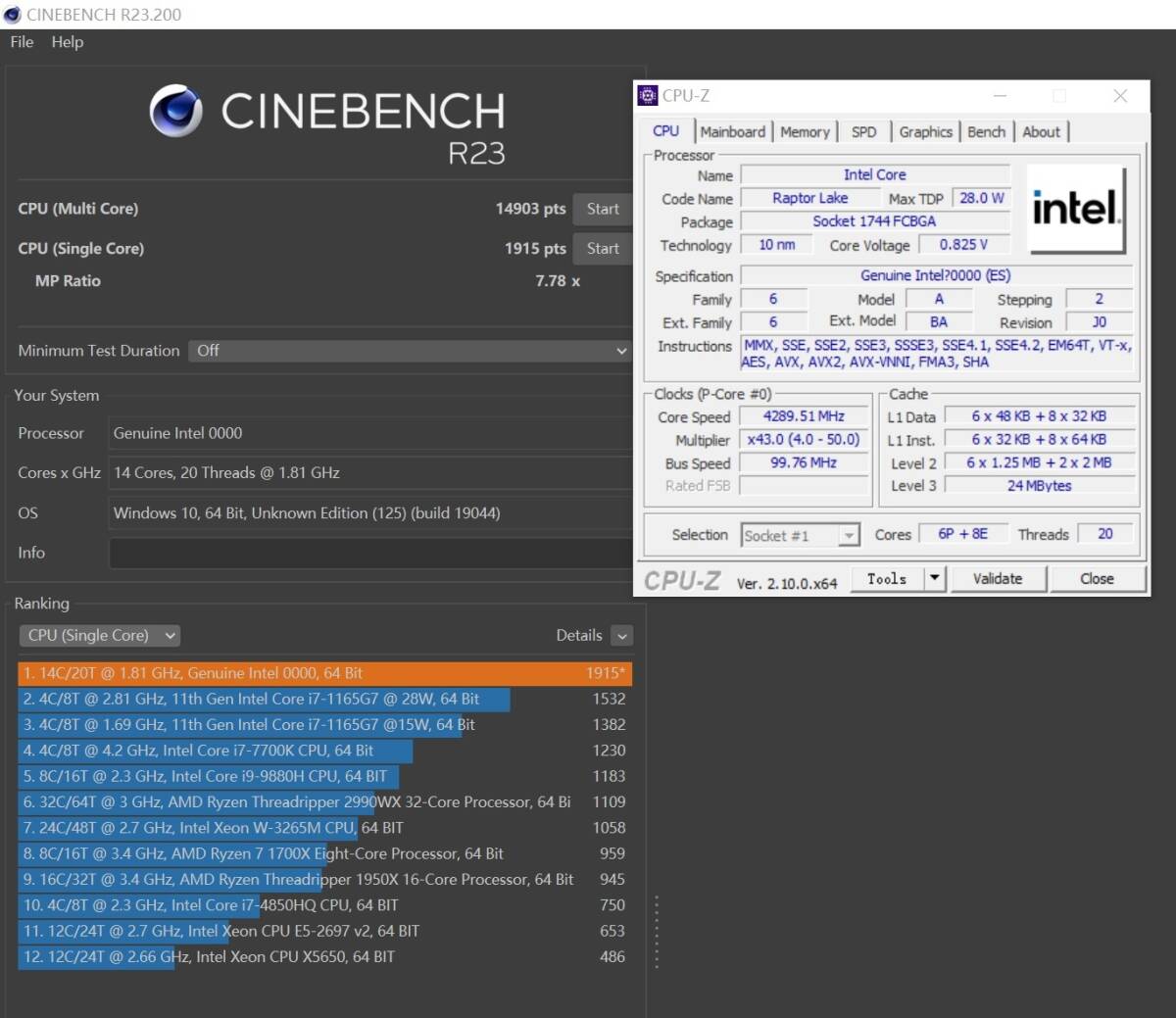The width and height of the screenshot is (1176, 1018).
Task: Select ranking row Core i7-4850HQ
Action: (324, 905)
